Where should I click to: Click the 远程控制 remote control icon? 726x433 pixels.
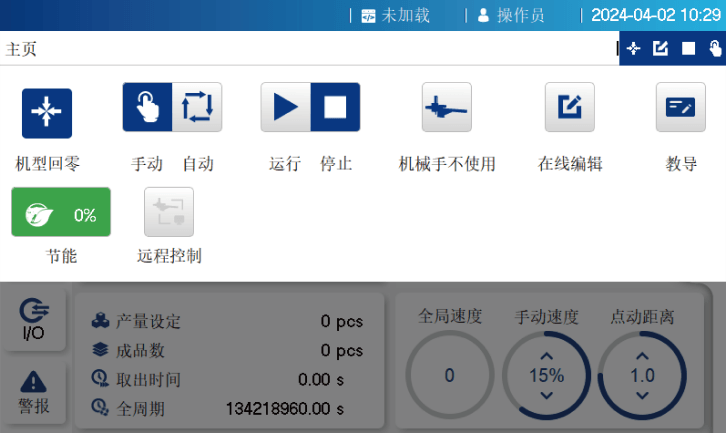tap(168, 212)
